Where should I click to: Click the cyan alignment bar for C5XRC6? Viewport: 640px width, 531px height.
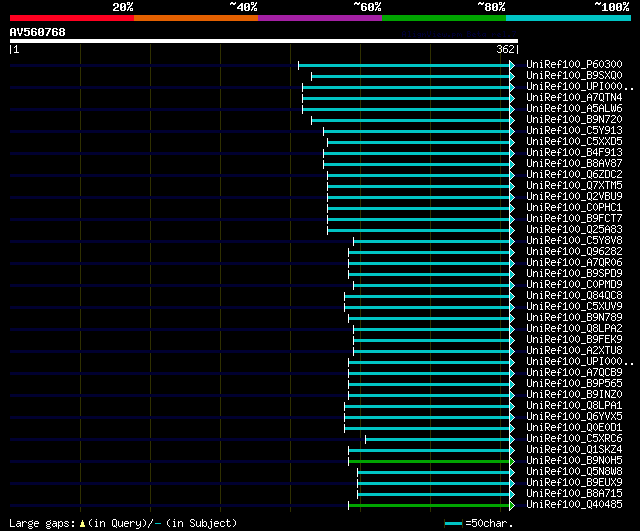click(438, 440)
